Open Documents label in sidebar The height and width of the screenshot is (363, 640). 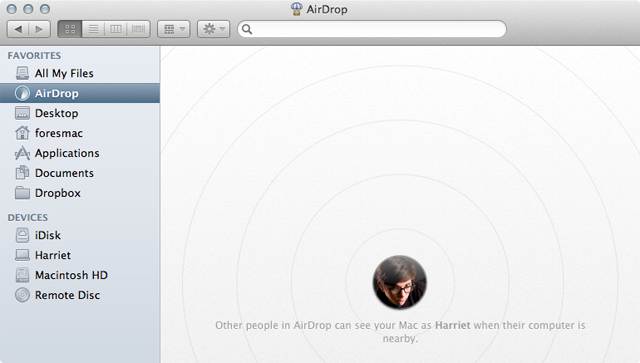pos(64,173)
